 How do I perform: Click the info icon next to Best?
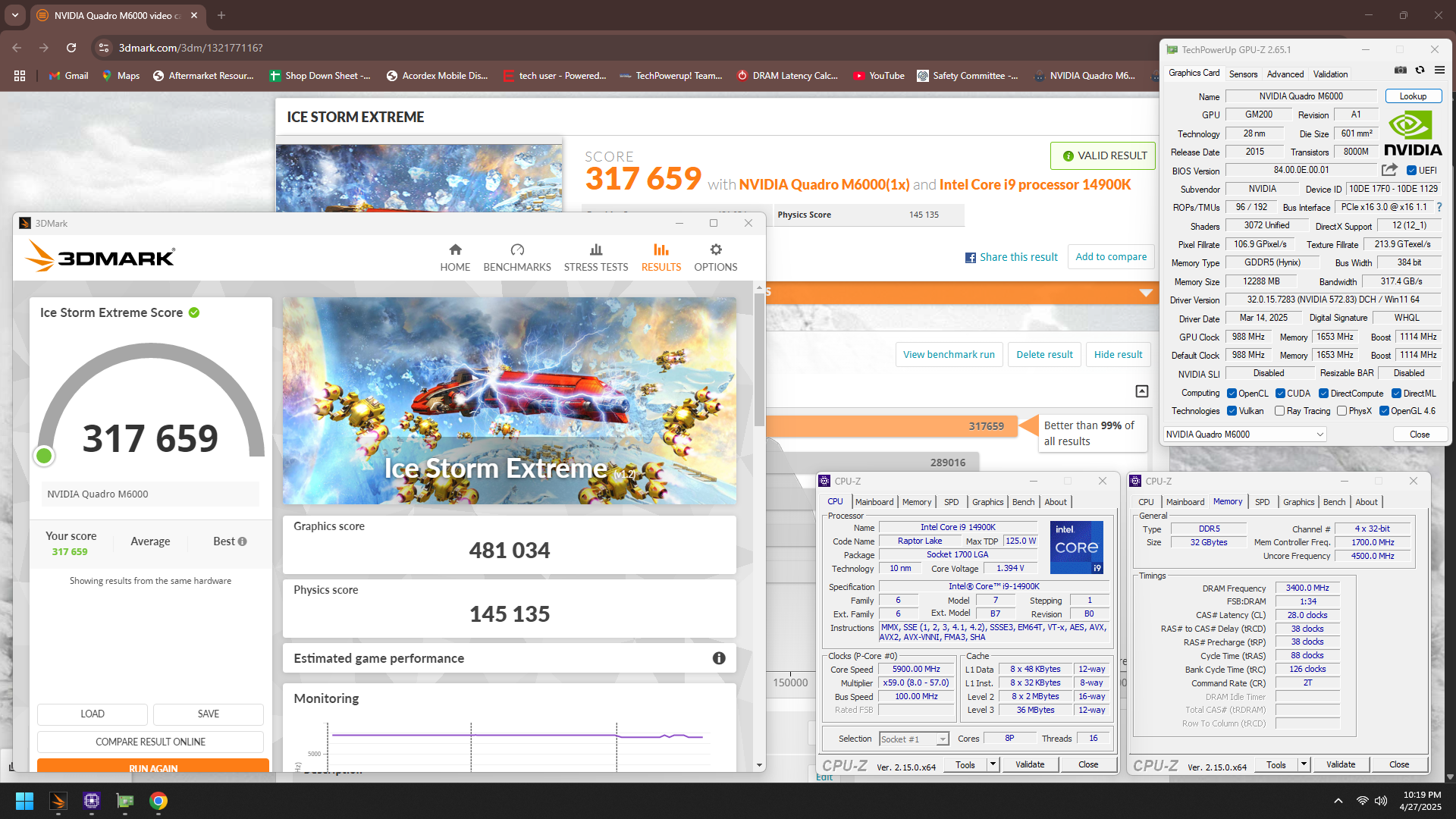point(243,541)
